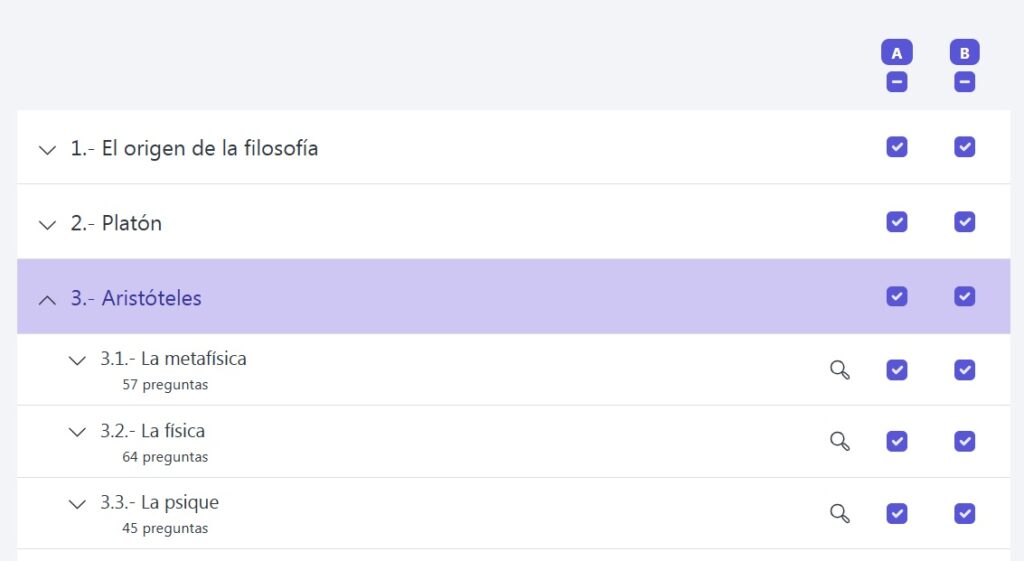Click magnifier icon for La metafísica
This screenshot has height=561, width=1024.
[x=840, y=370]
